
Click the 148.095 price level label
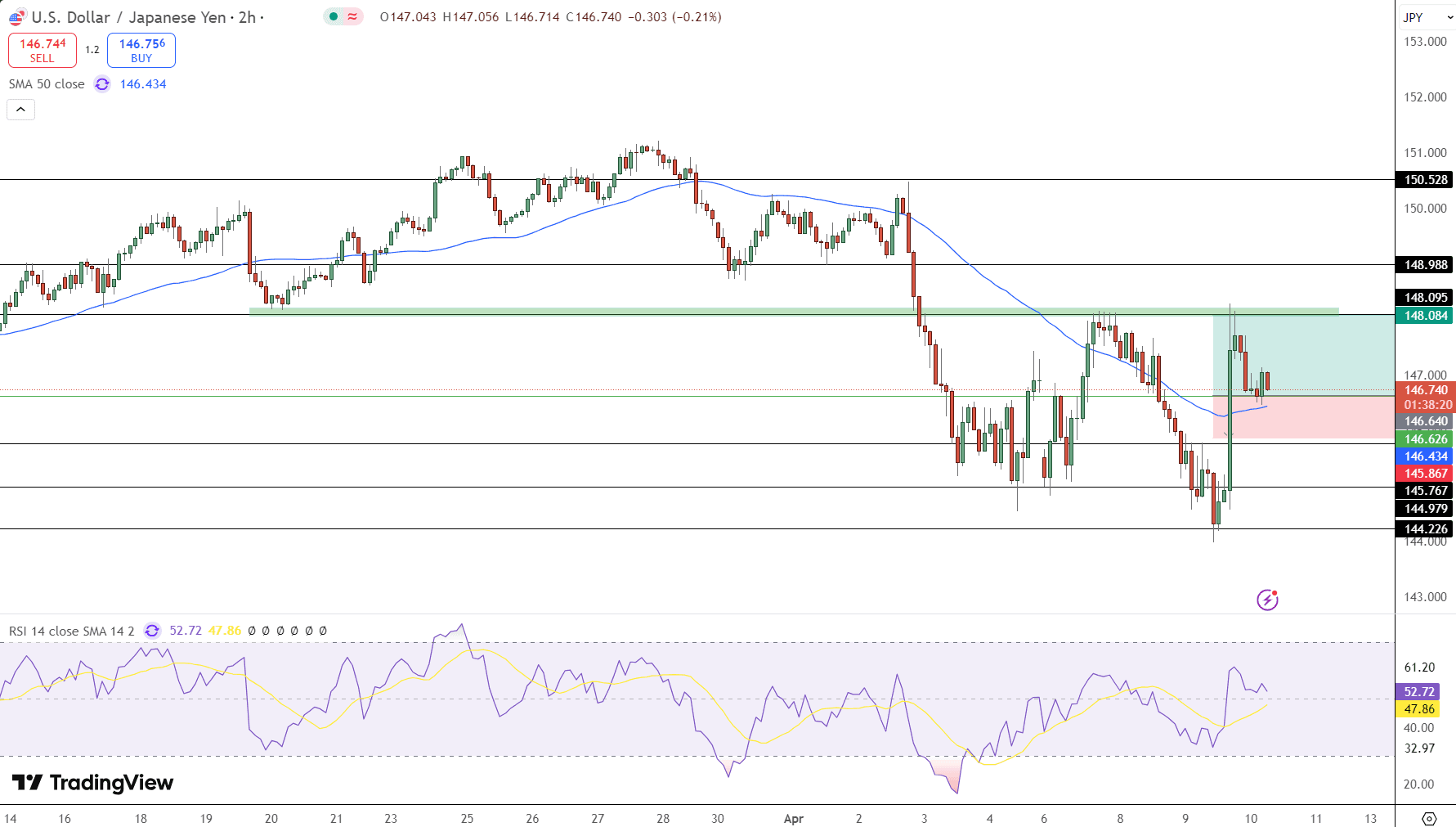click(1426, 298)
